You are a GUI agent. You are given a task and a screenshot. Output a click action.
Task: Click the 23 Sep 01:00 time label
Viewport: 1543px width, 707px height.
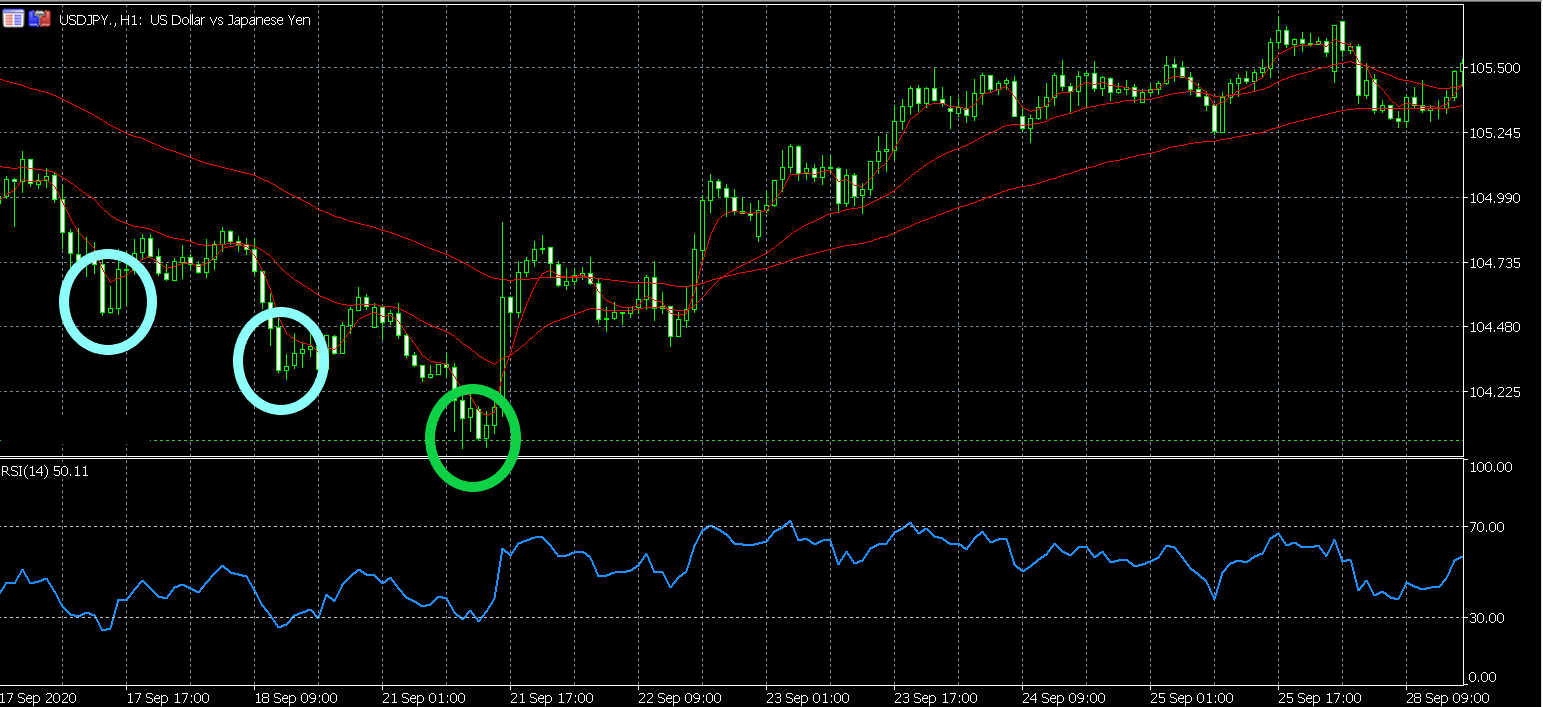(808, 697)
